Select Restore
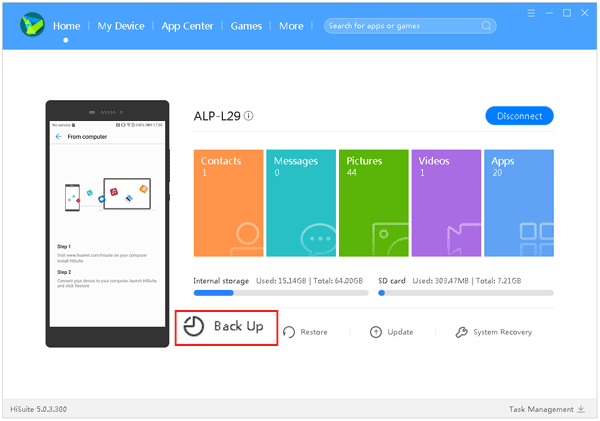This screenshot has height=421, width=600. [x=314, y=332]
